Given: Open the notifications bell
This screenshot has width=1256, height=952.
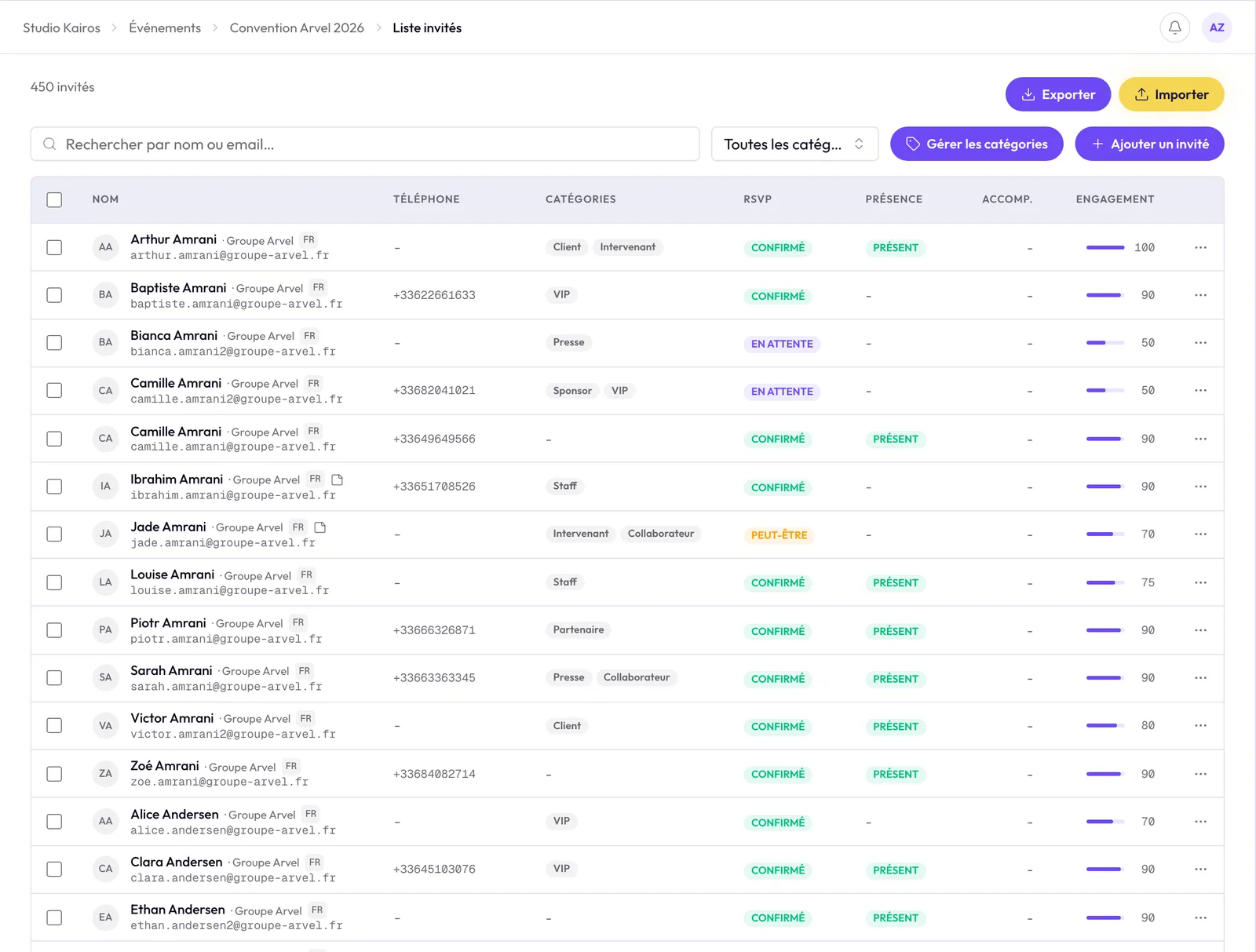Looking at the screenshot, I should [x=1174, y=27].
